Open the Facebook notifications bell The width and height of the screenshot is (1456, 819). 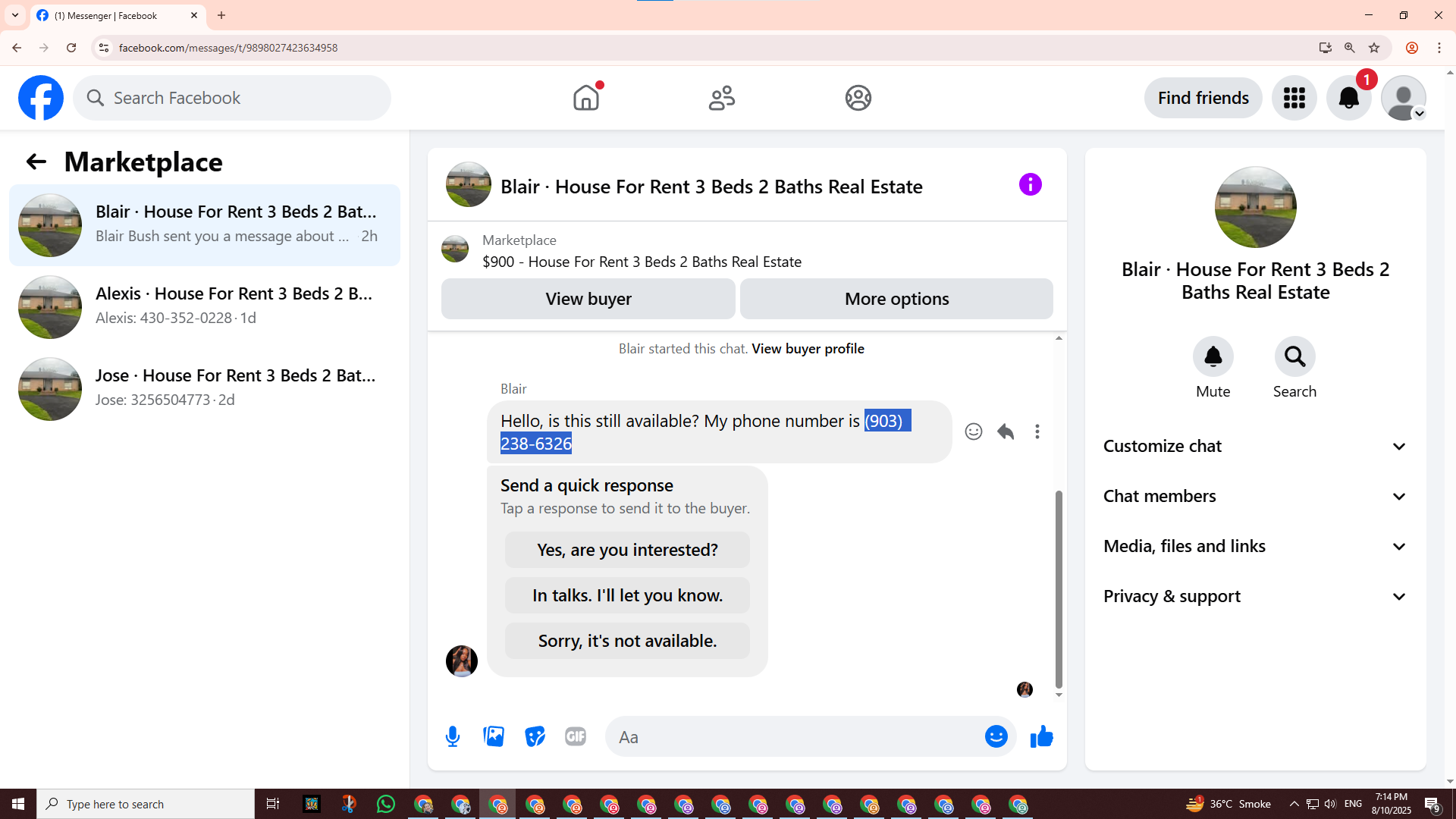(1348, 98)
